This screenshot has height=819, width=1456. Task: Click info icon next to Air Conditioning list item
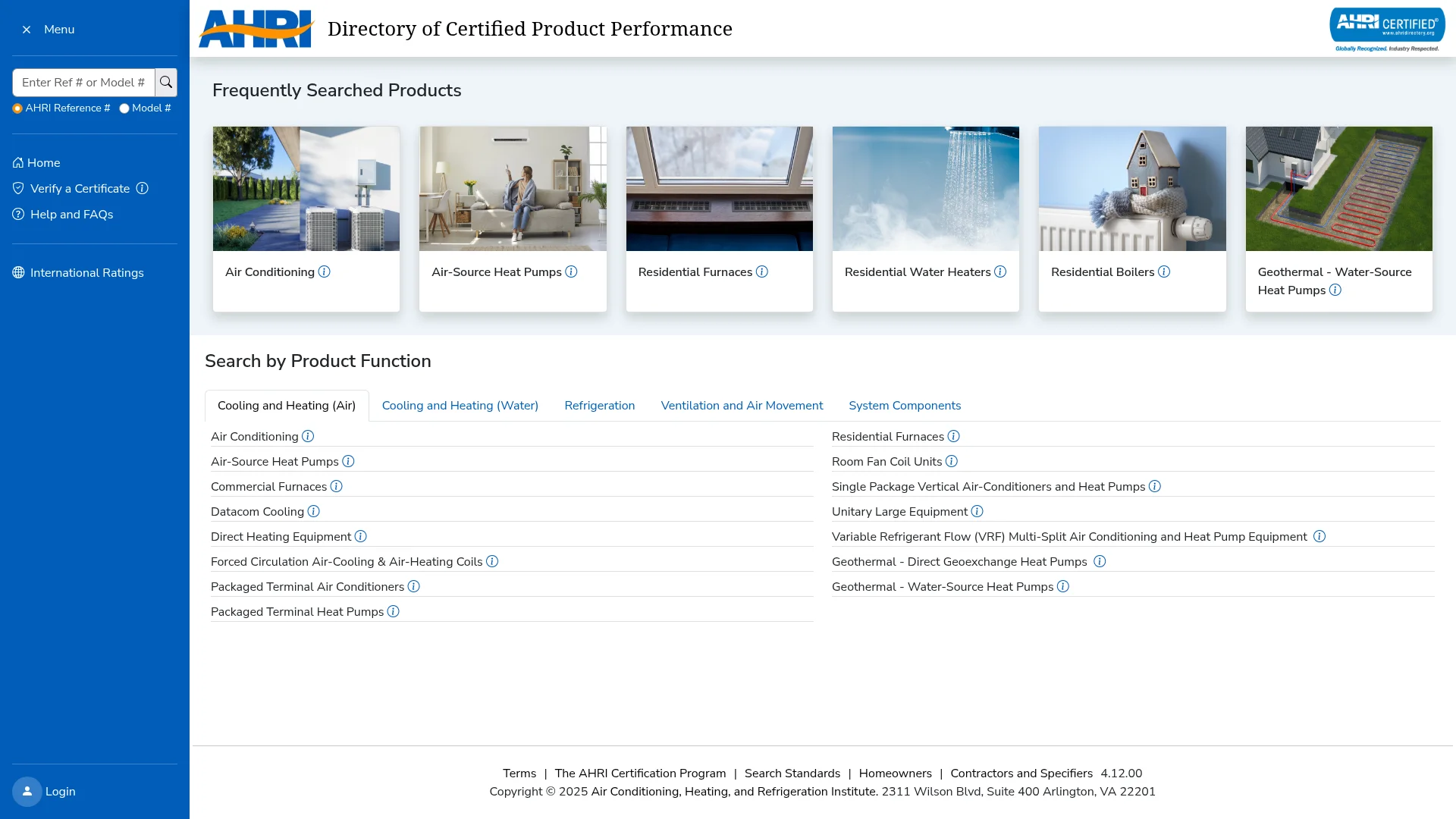pyautogui.click(x=308, y=436)
